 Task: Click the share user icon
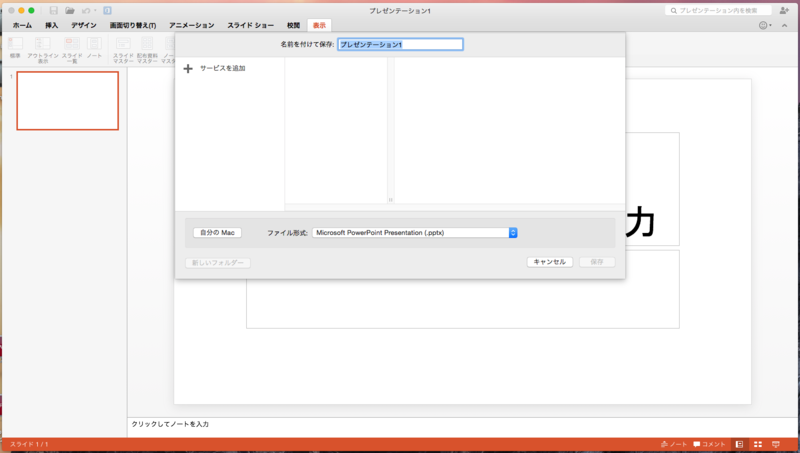click(784, 10)
